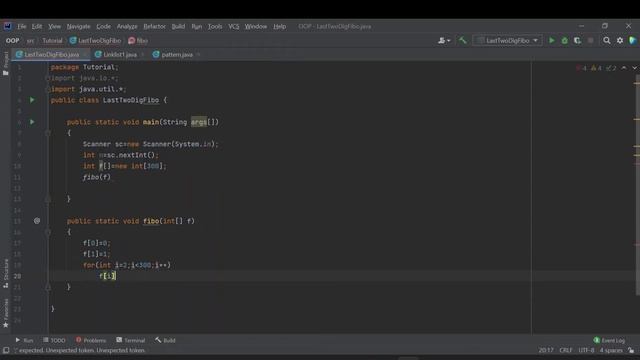Open the Navigate menu
This screenshot has width=640, height=360.
(x=78, y=27)
